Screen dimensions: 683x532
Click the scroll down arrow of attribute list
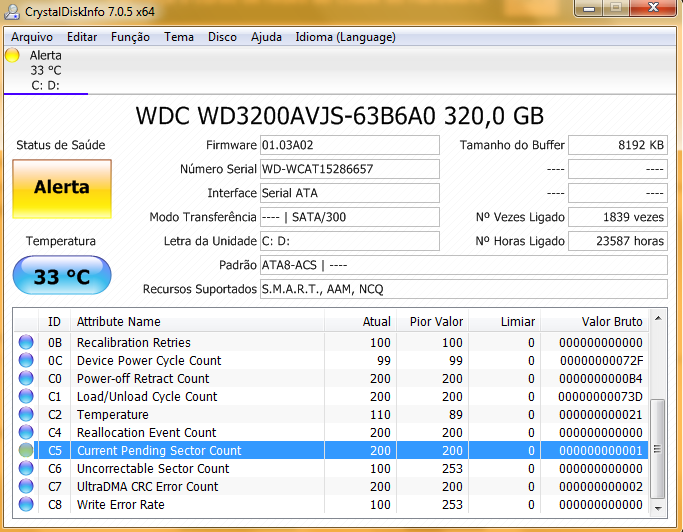[x=658, y=508]
